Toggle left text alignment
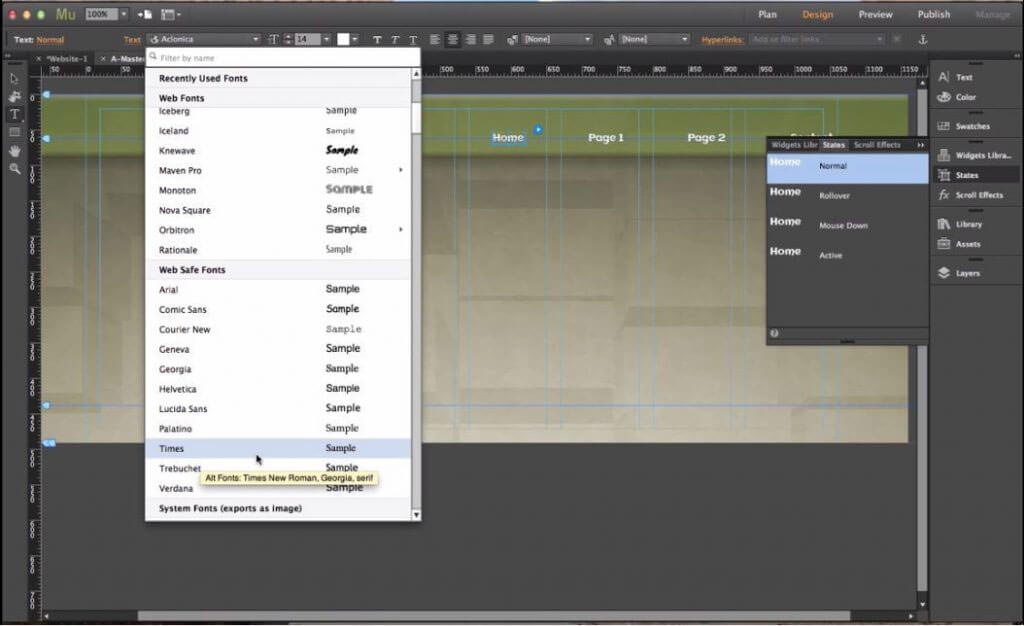The width and height of the screenshot is (1024, 626). [x=436, y=39]
